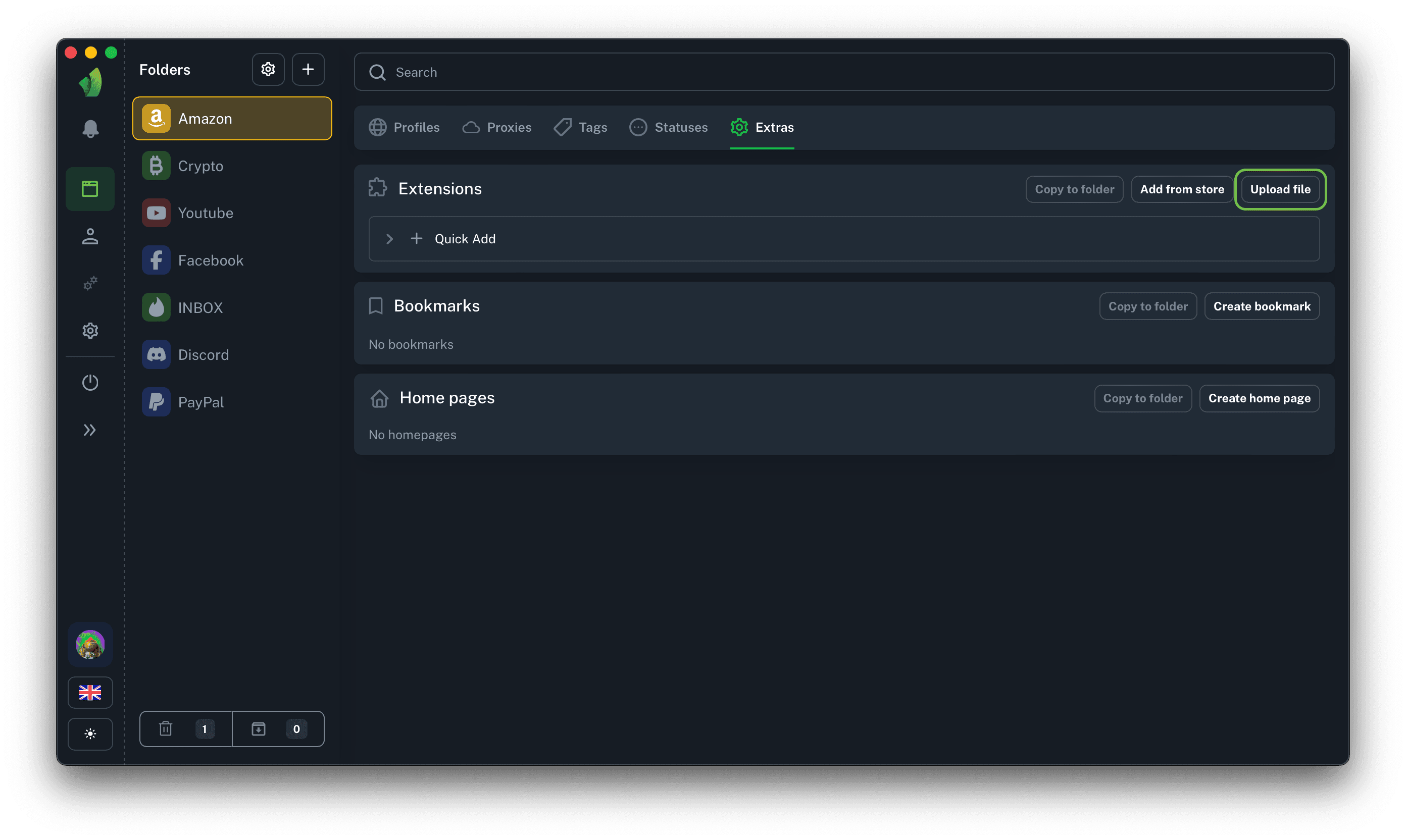Toggle light/dark theme sun button
1406x840 pixels.
90,734
